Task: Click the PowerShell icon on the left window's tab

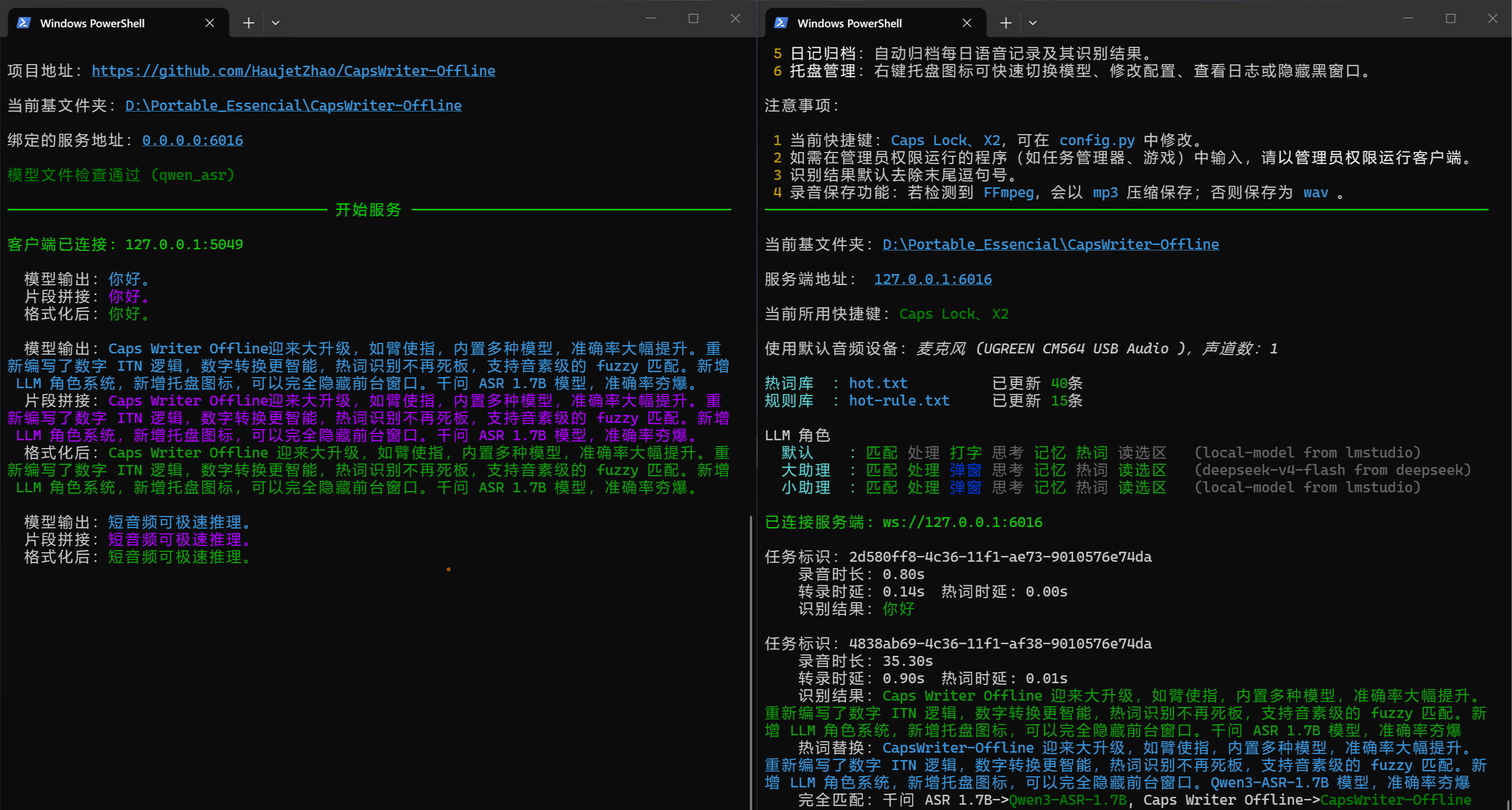Action: [x=24, y=23]
